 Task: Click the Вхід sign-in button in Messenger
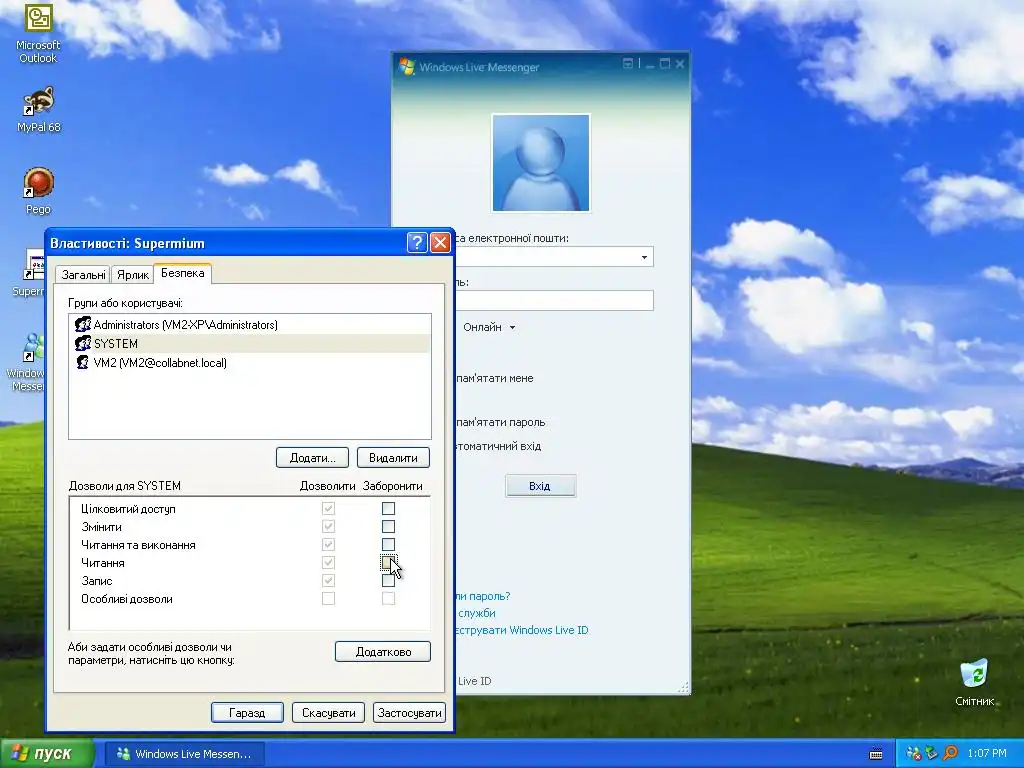coord(540,486)
